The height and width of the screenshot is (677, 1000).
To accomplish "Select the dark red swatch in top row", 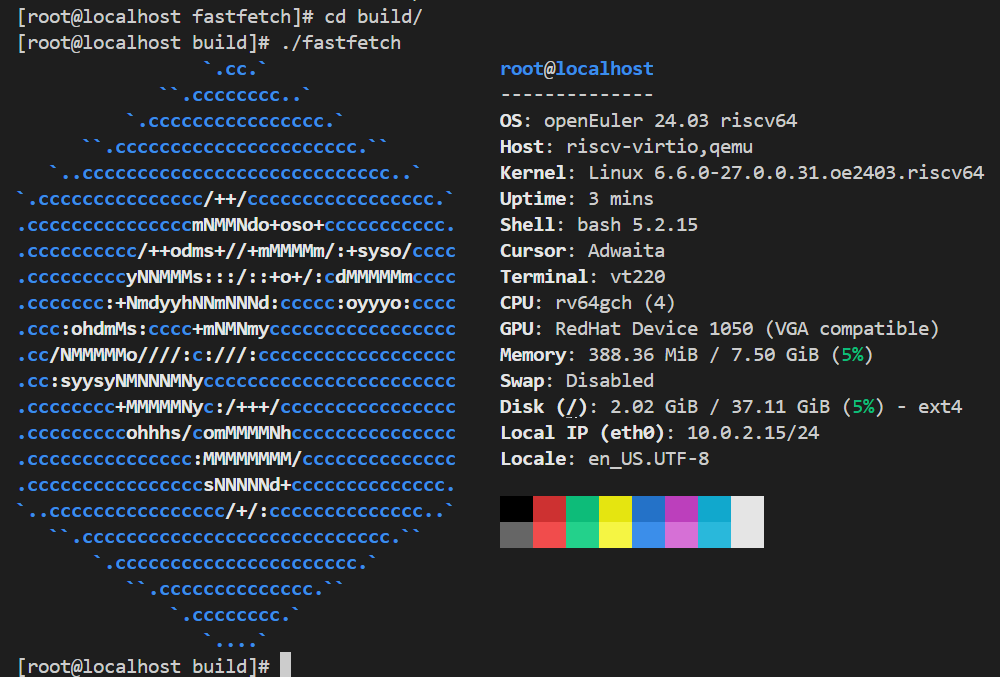I will pyautogui.click(x=549, y=508).
